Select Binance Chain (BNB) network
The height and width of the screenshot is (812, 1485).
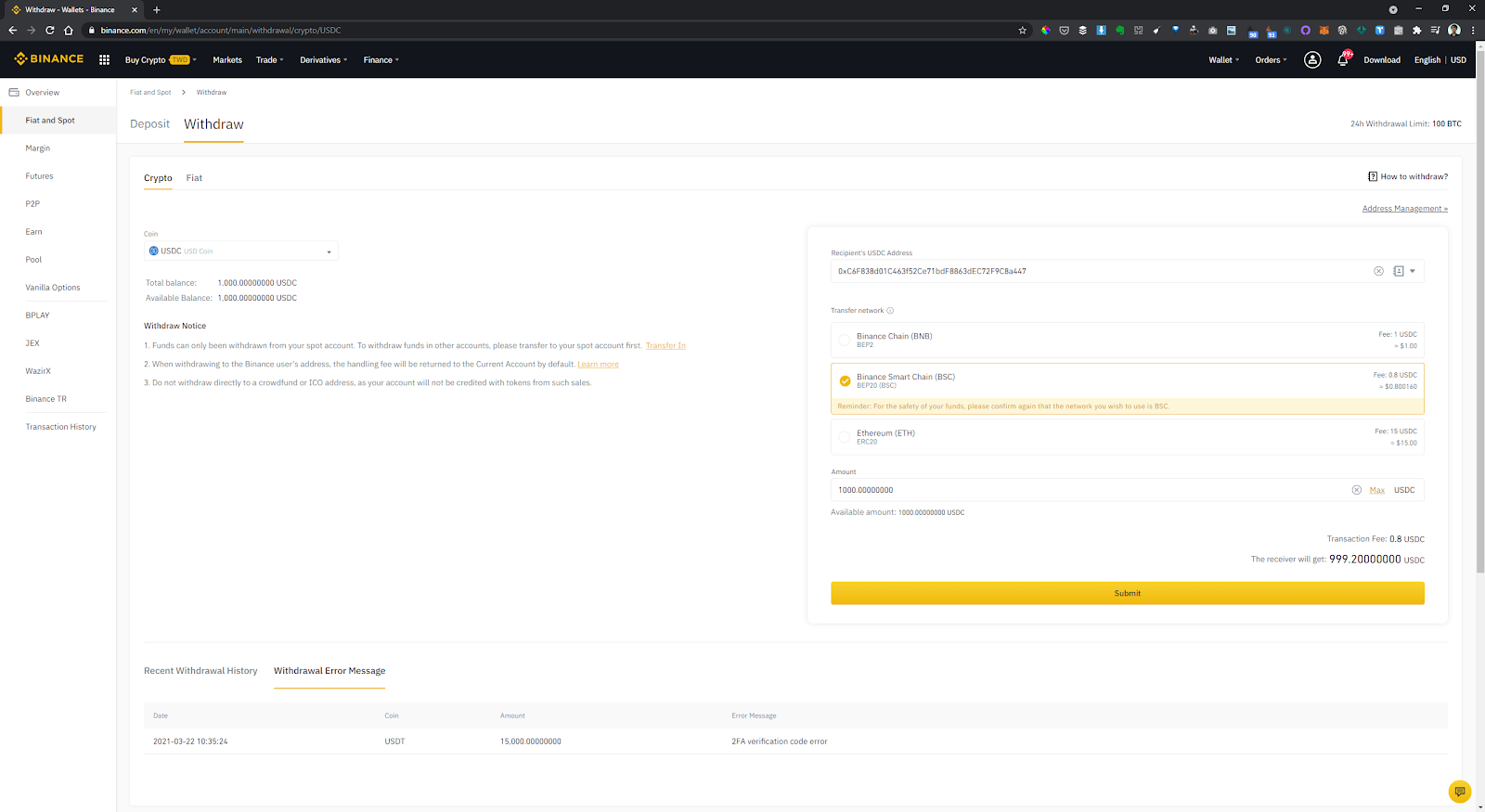[1127, 340]
